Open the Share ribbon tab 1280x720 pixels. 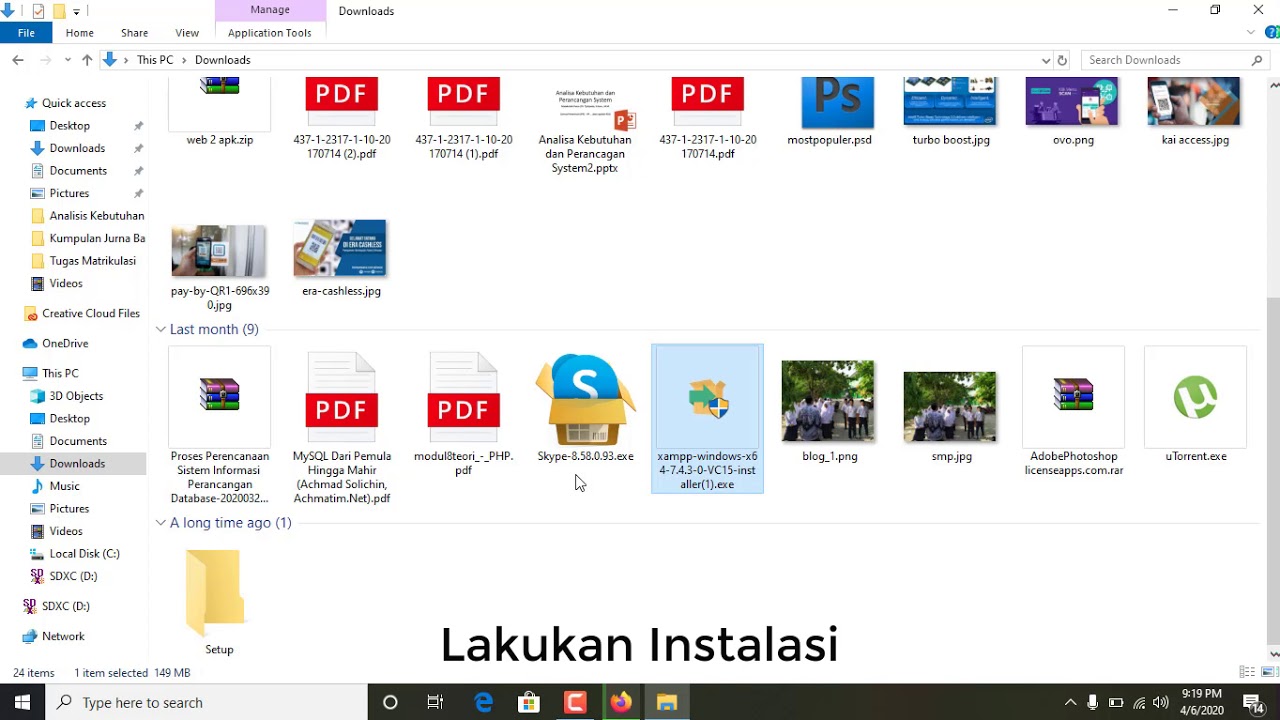click(x=134, y=33)
